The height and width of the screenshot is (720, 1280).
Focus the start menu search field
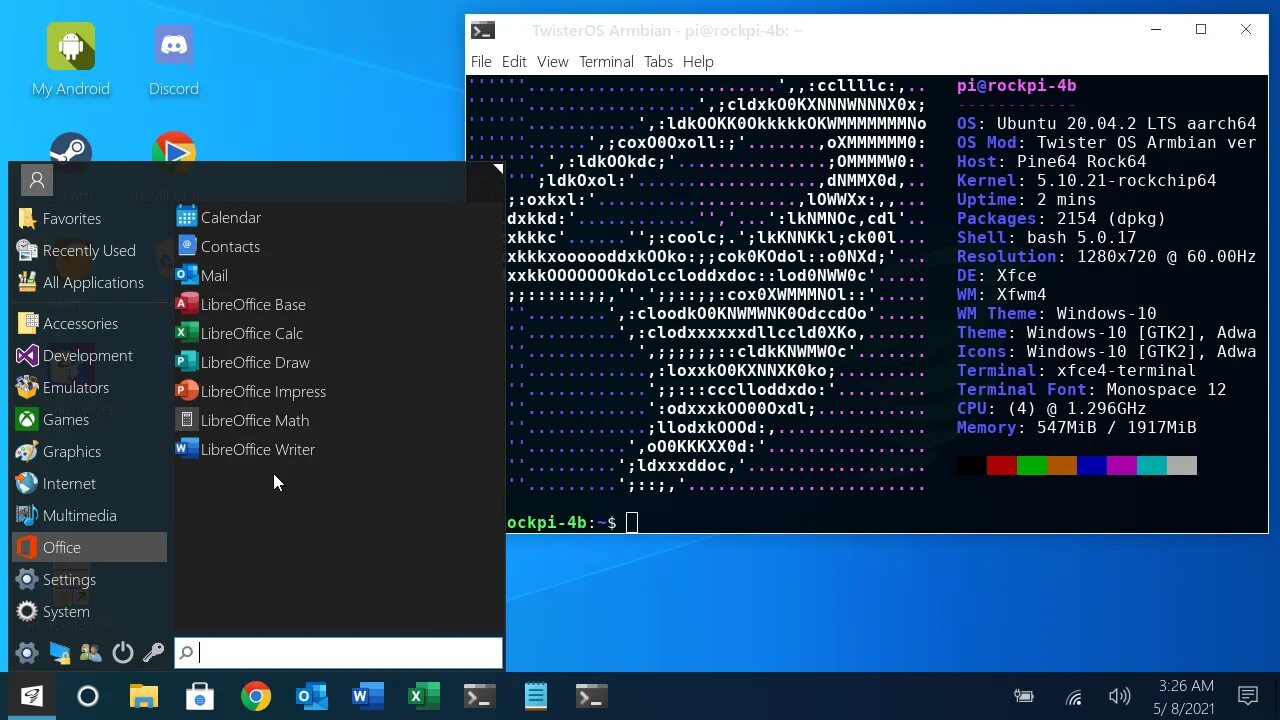tap(338, 653)
